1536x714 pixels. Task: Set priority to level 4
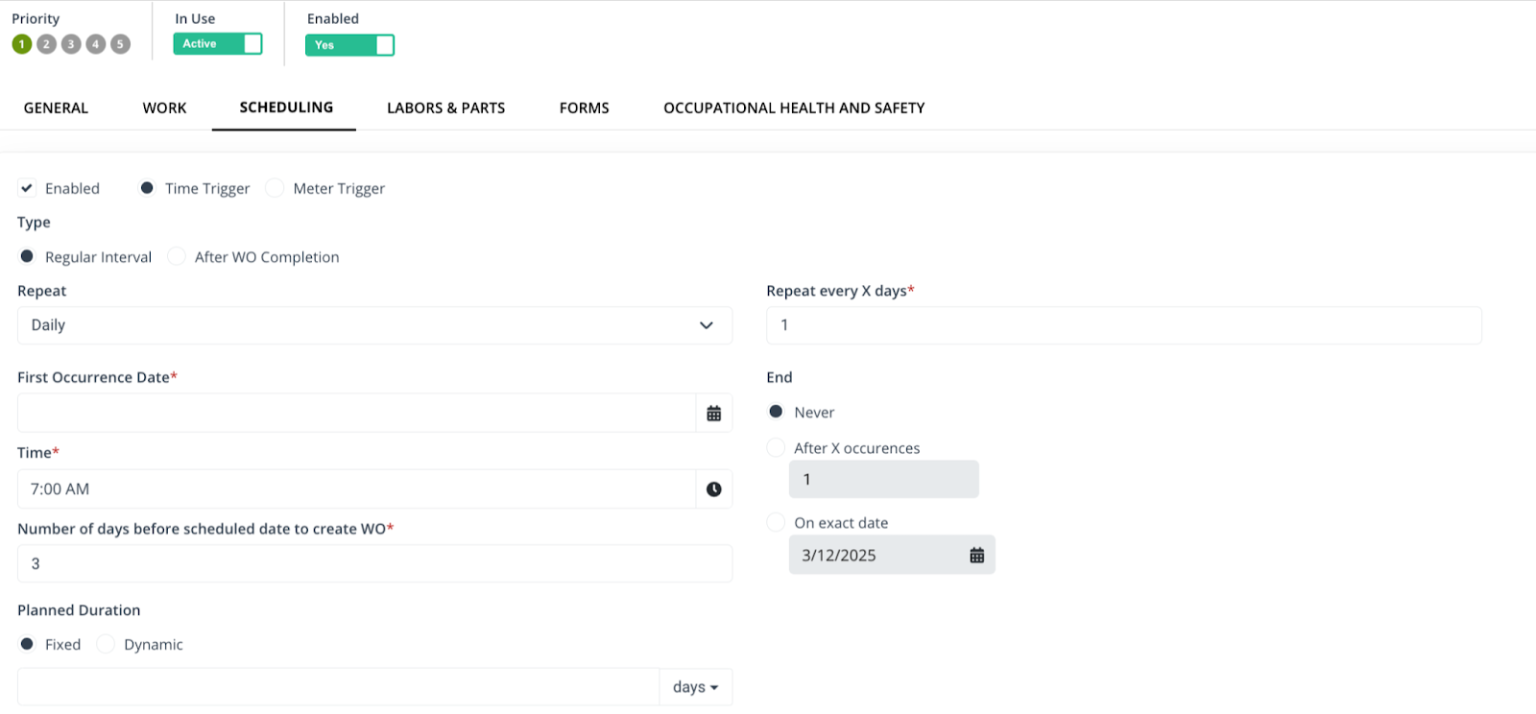pyautogui.click(x=95, y=44)
